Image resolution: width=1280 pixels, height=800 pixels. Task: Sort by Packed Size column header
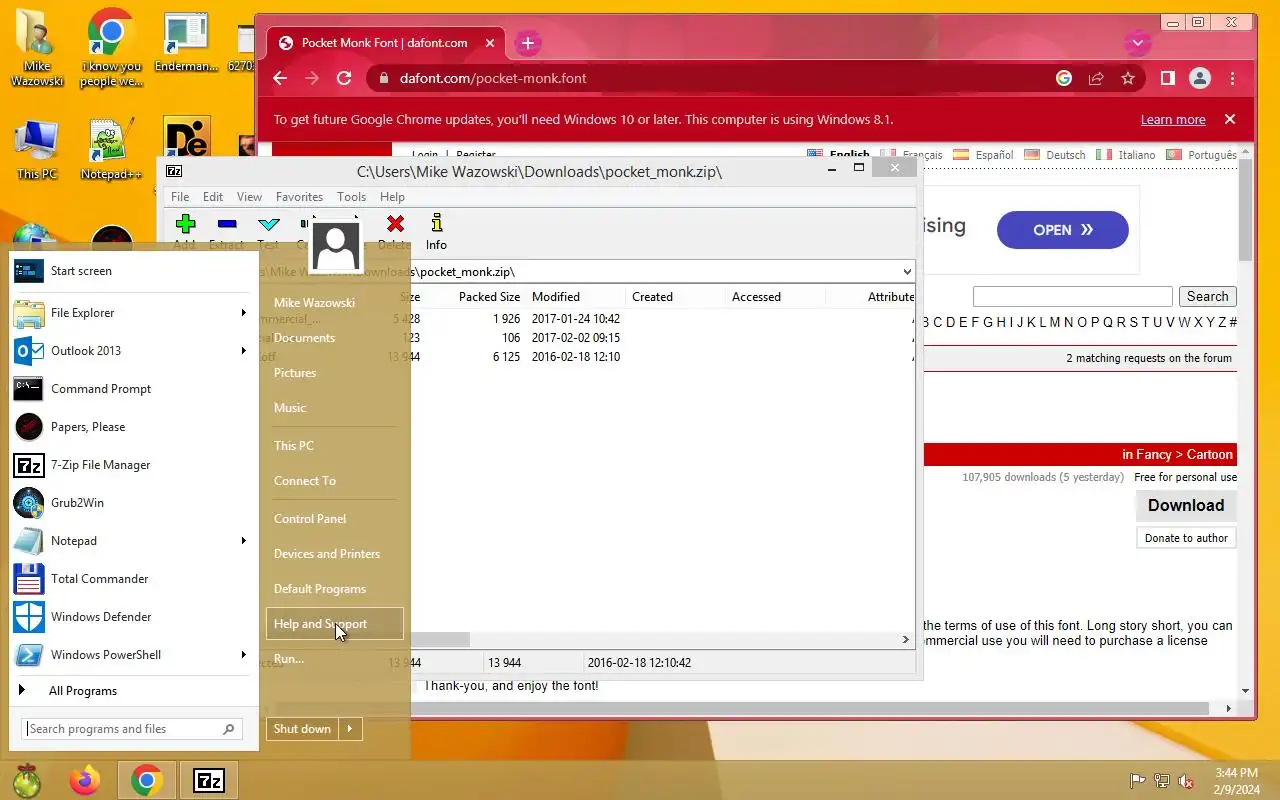coord(490,297)
